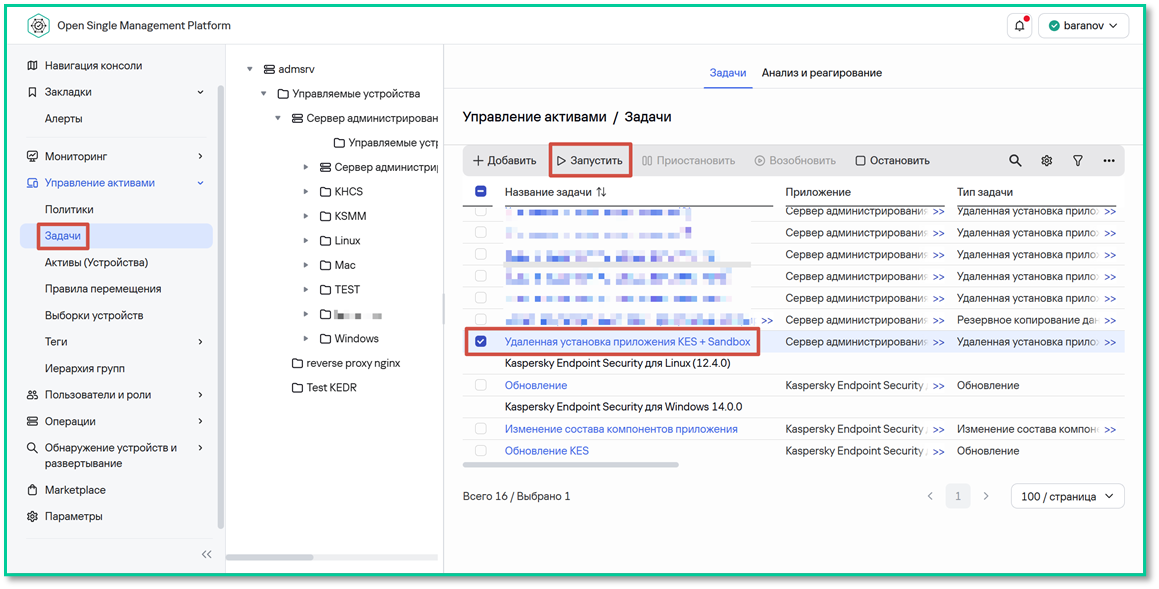The height and width of the screenshot is (589, 1159).
Task: Click the Мониторинг monitor icon
Action: (32, 157)
